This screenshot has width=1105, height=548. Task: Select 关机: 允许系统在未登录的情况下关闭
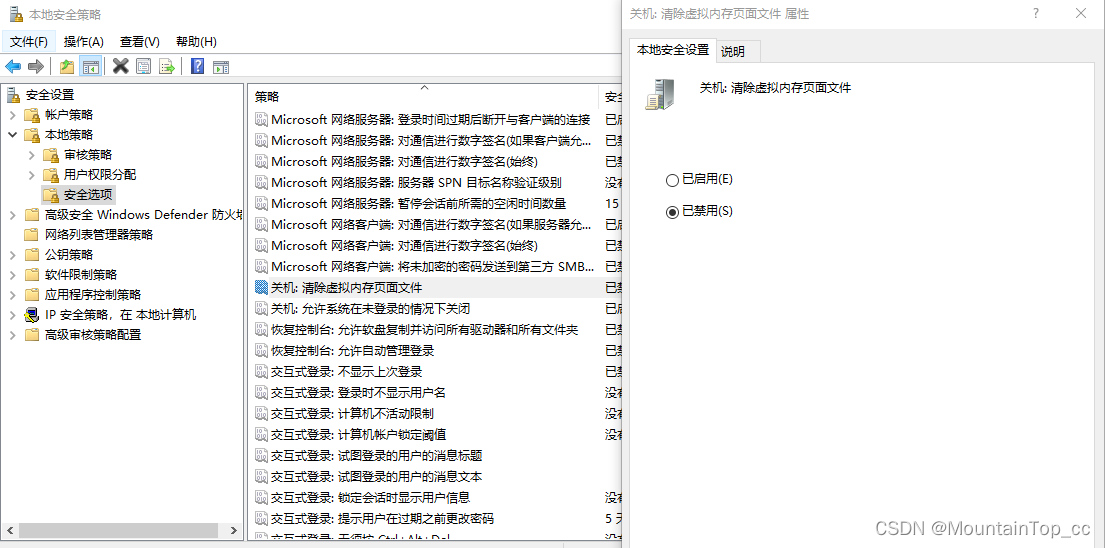pos(370,309)
